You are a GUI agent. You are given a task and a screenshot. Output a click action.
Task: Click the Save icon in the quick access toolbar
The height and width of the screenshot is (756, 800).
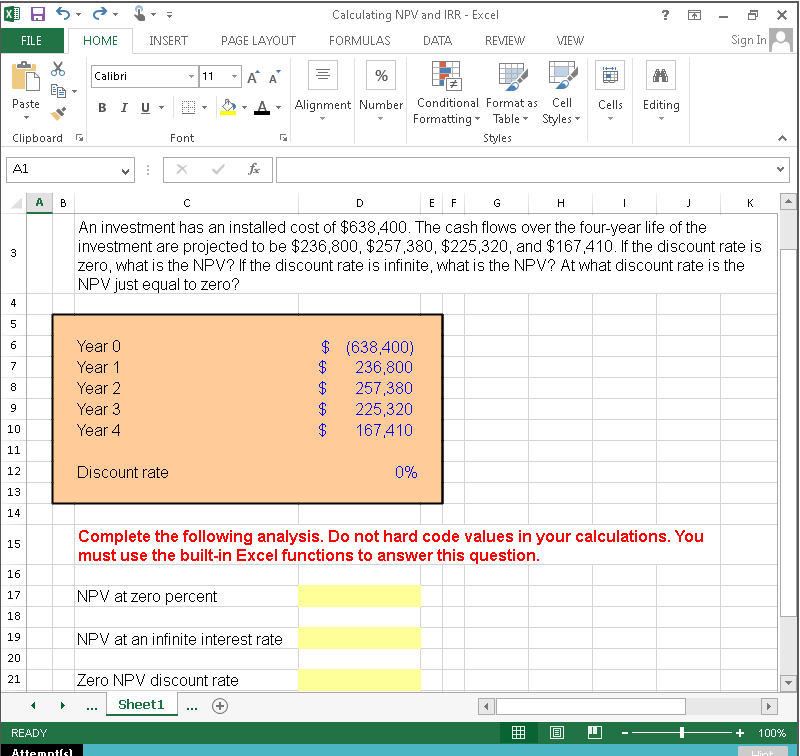point(38,14)
